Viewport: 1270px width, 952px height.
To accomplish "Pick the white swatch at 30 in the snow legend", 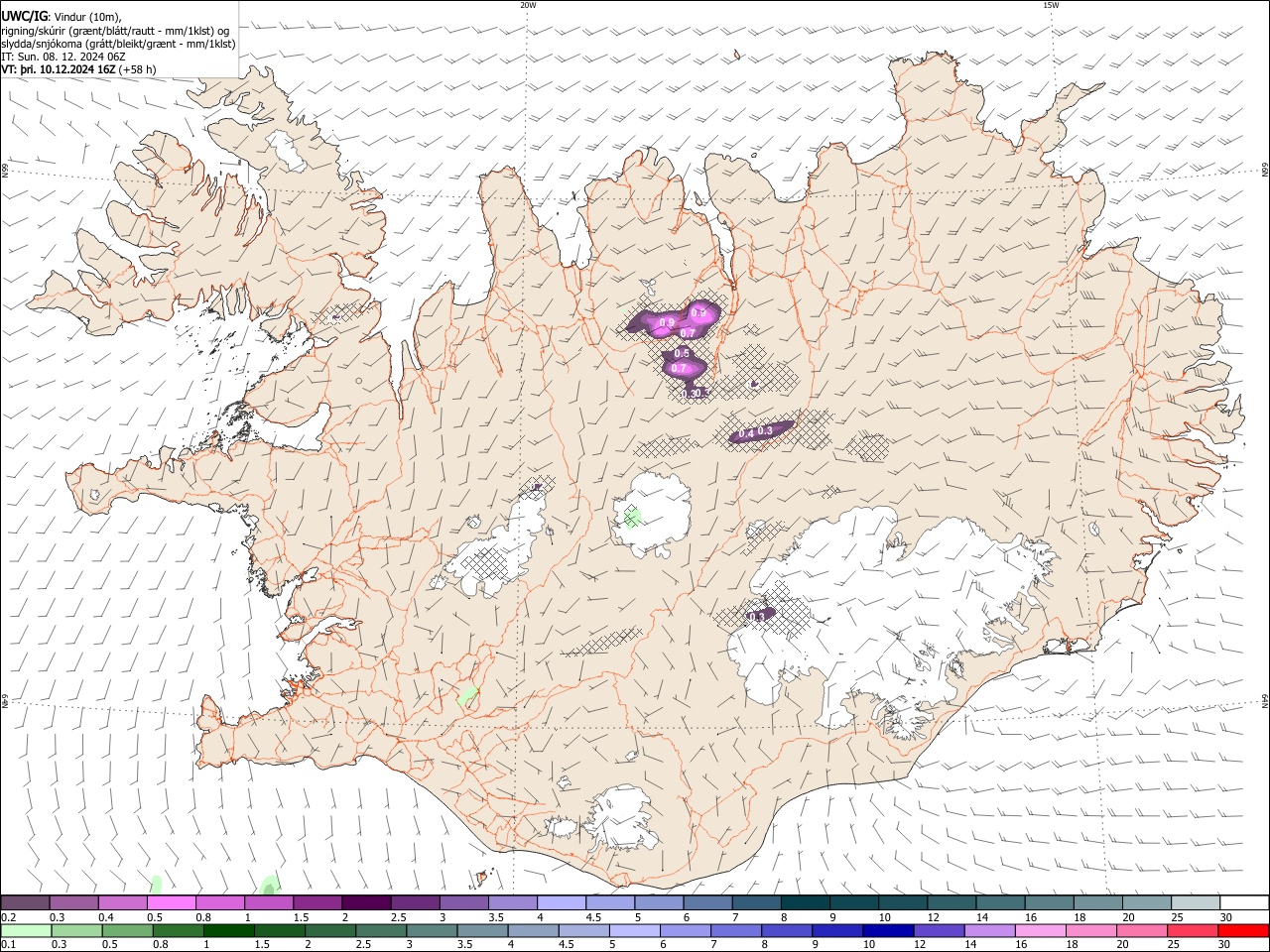I will 1243,903.
